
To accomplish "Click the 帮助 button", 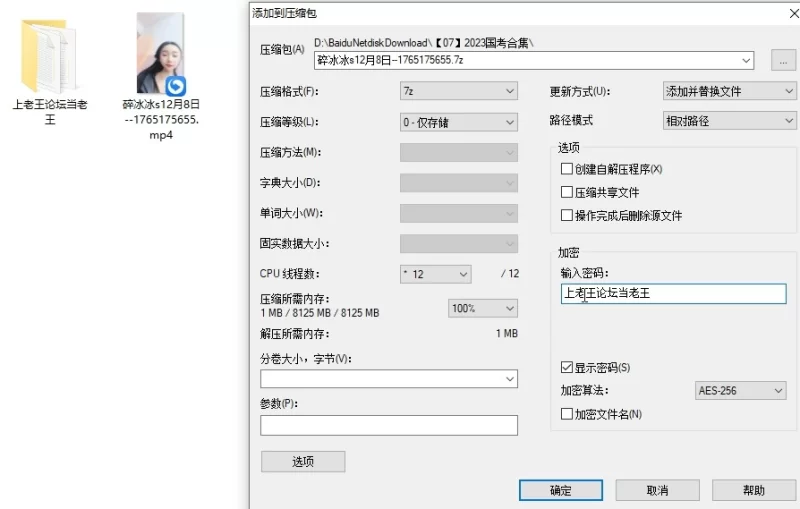I will 754,491.
